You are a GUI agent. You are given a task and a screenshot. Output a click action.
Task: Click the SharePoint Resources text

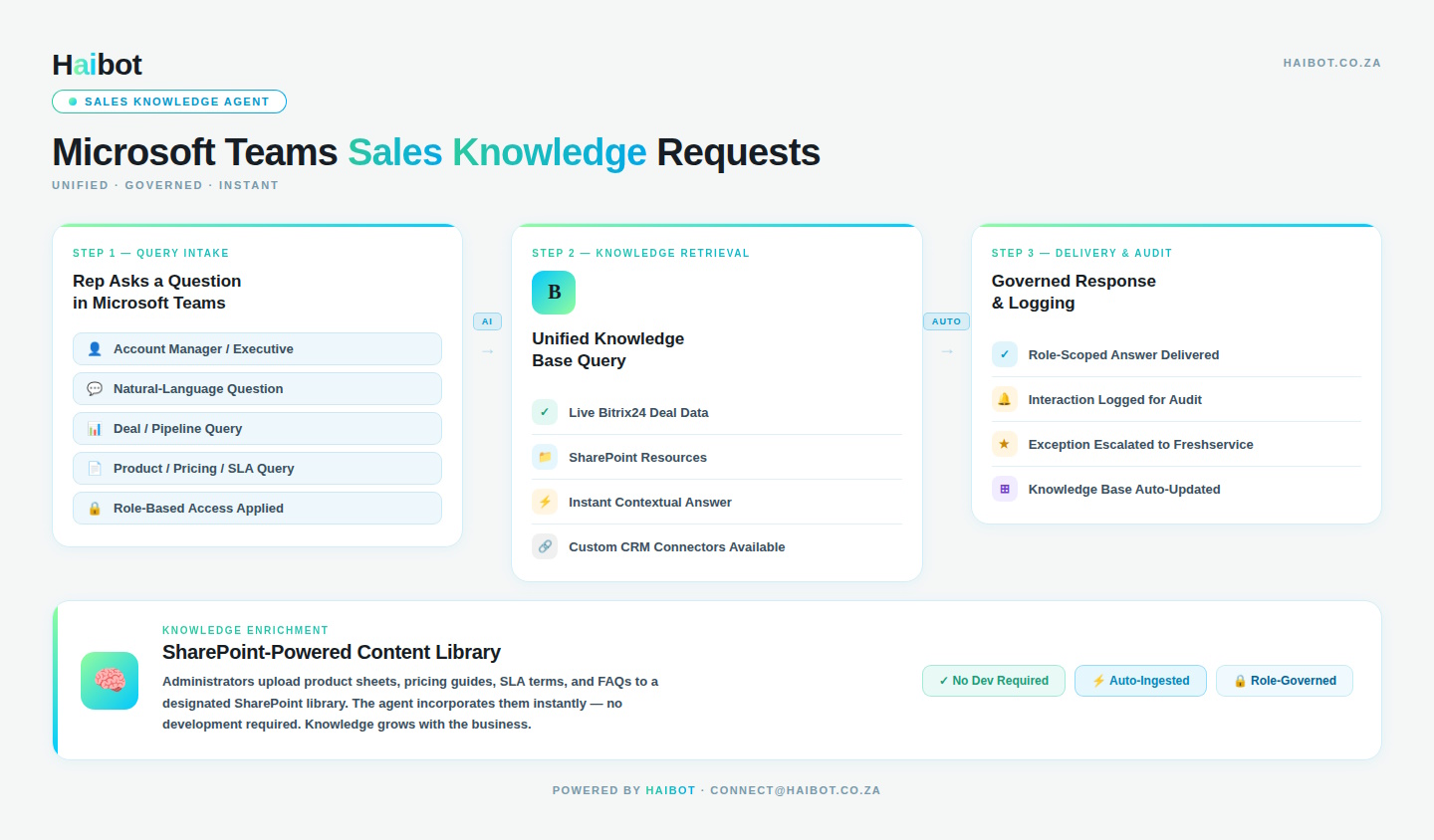click(x=637, y=457)
